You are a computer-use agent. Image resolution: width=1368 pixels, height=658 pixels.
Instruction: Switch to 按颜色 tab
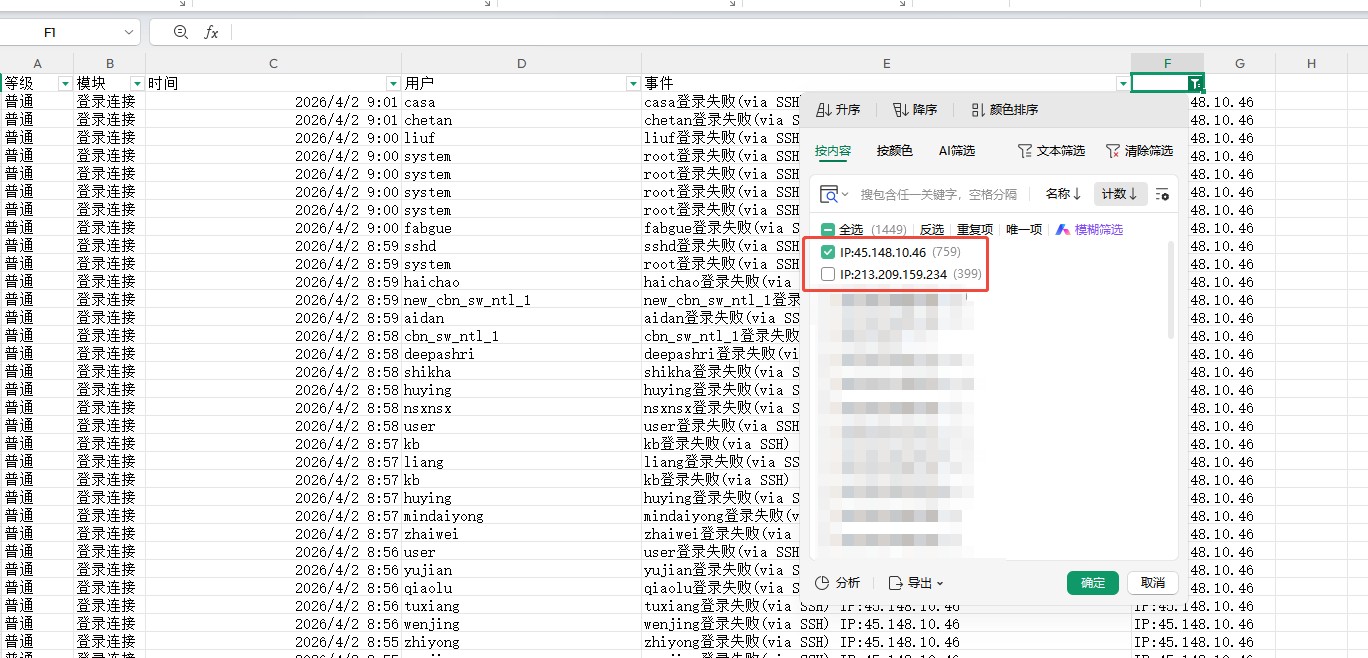click(x=895, y=151)
